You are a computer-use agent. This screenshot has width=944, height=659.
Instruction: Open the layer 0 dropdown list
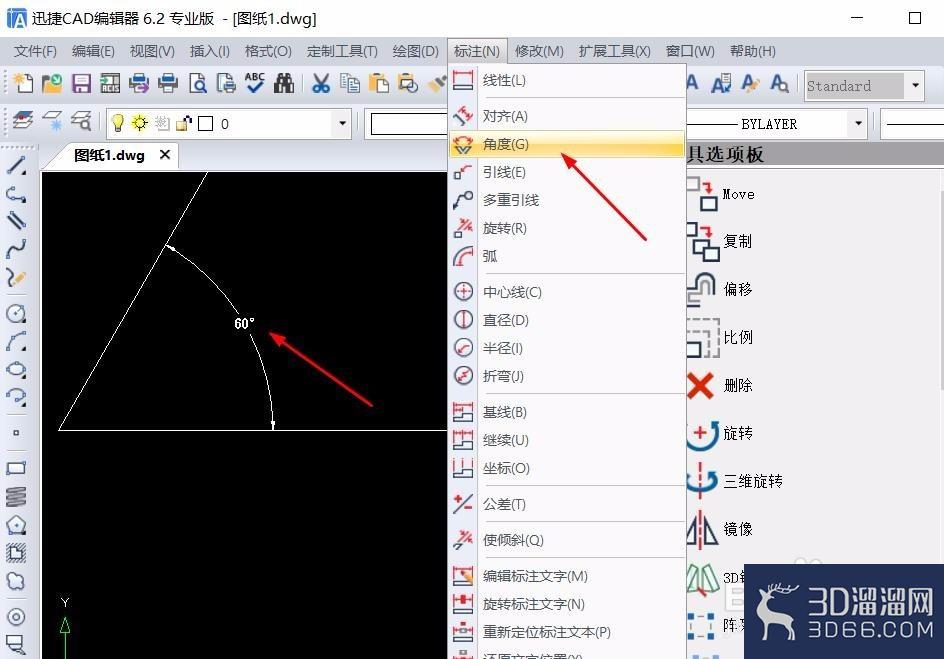[342, 123]
